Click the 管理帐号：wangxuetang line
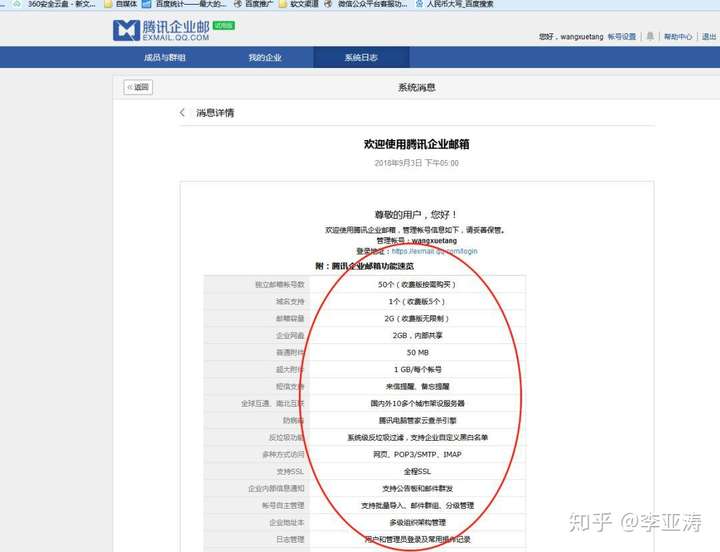720x552 pixels. click(416, 241)
